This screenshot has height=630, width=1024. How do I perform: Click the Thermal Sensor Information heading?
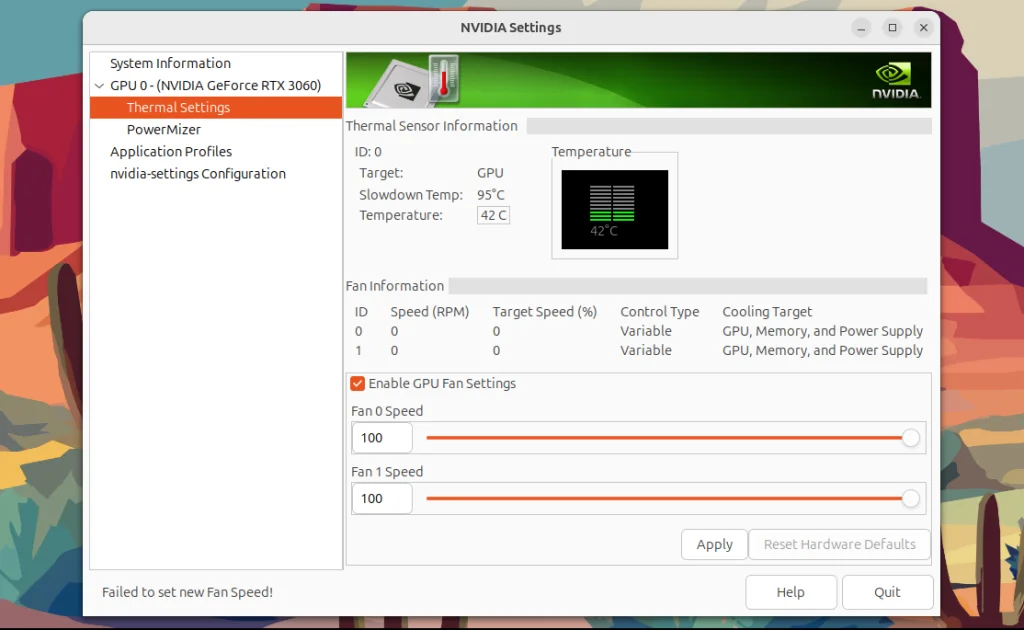[x=432, y=126]
